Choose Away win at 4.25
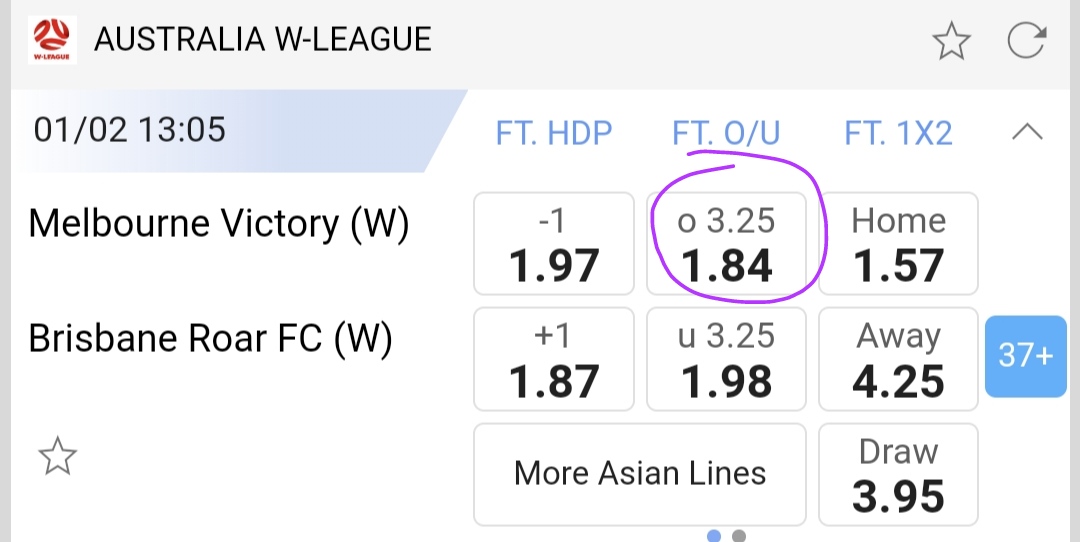1080x542 pixels. pyautogui.click(x=898, y=359)
